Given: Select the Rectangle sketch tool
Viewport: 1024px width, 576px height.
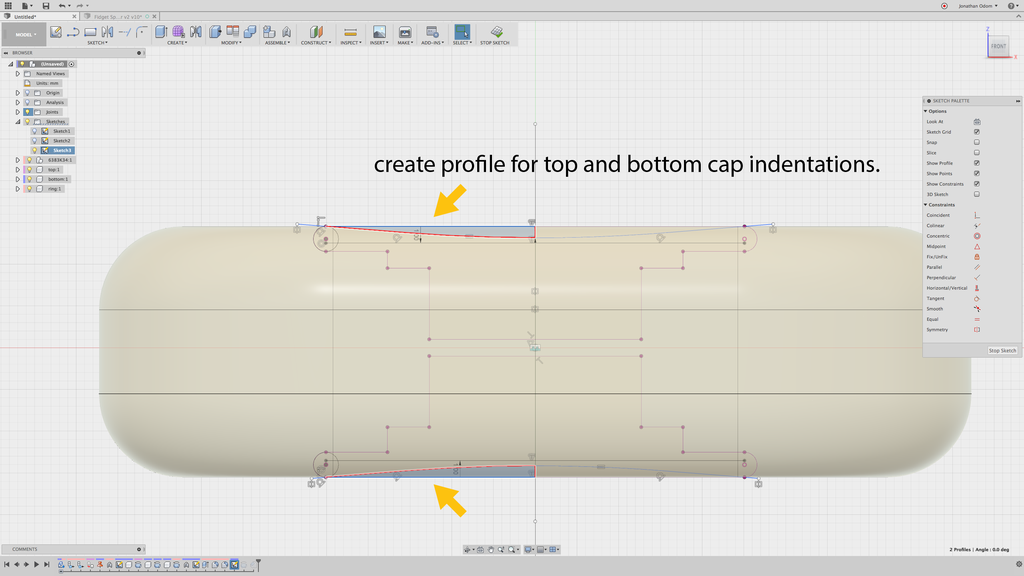Looking at the screenshot, I should 90,32.
